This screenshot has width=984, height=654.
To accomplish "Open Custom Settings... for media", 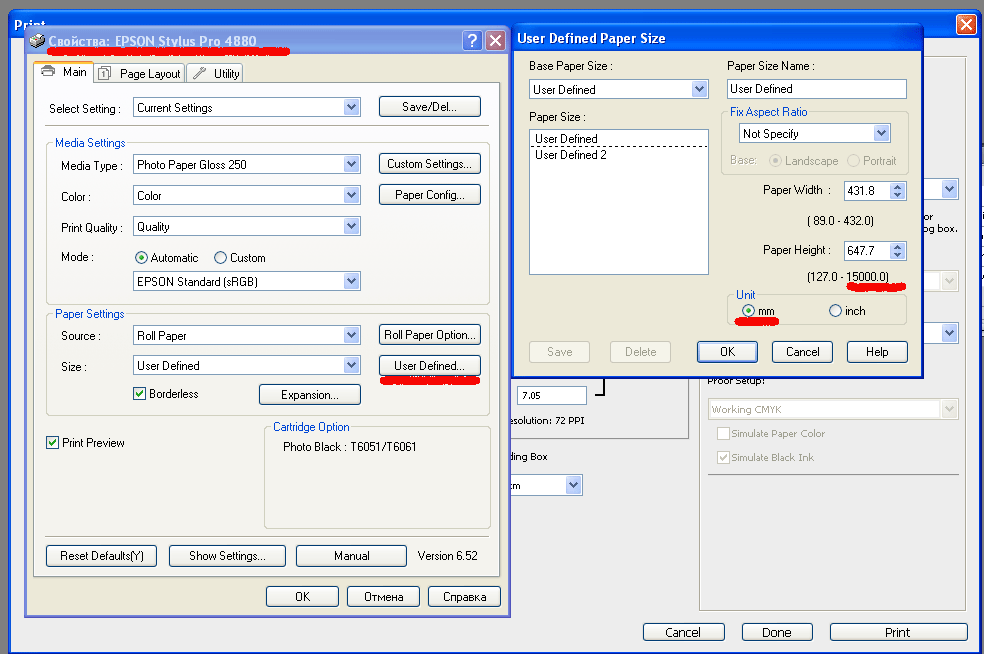I will coord(430,164).
